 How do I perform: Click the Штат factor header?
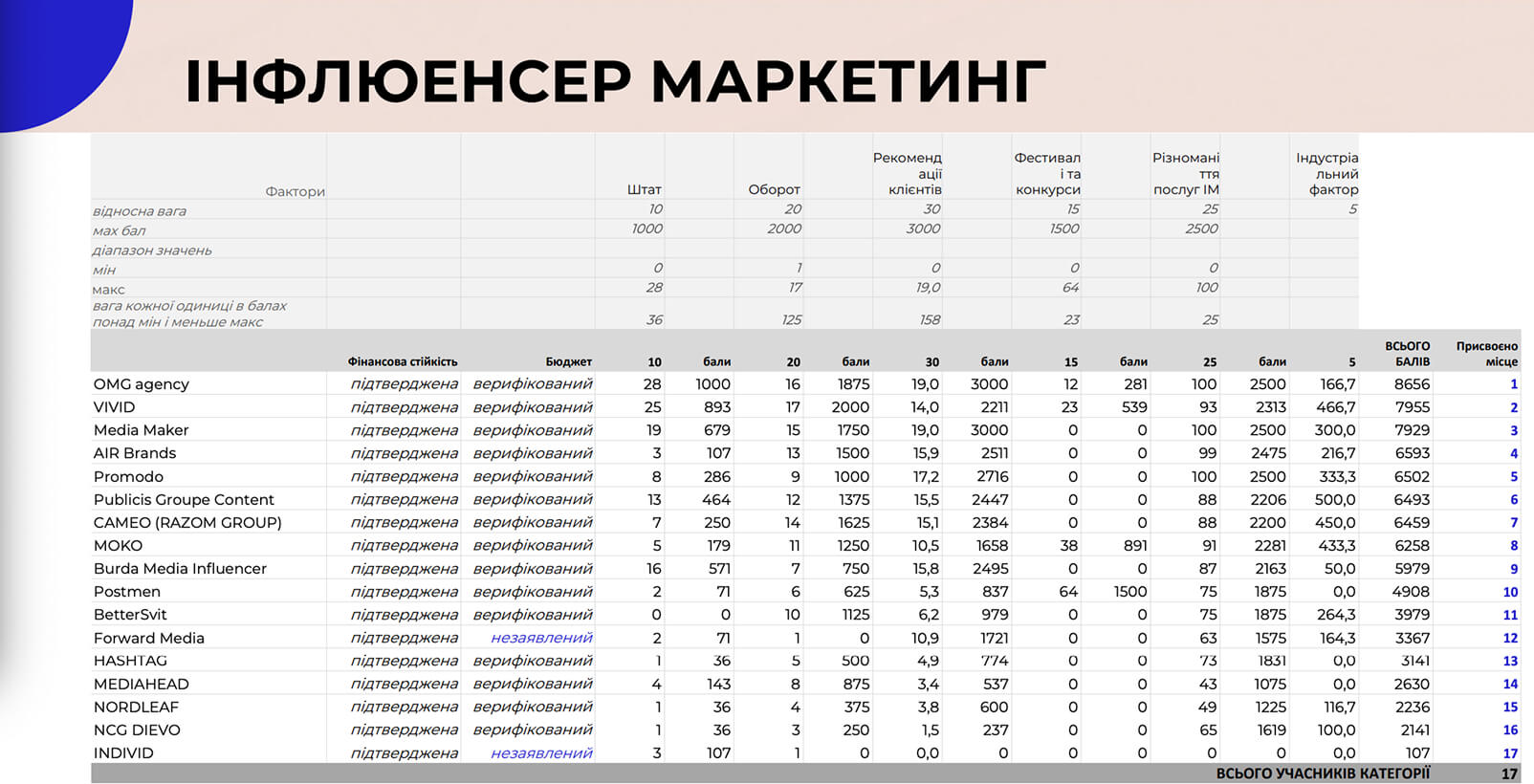645,190
